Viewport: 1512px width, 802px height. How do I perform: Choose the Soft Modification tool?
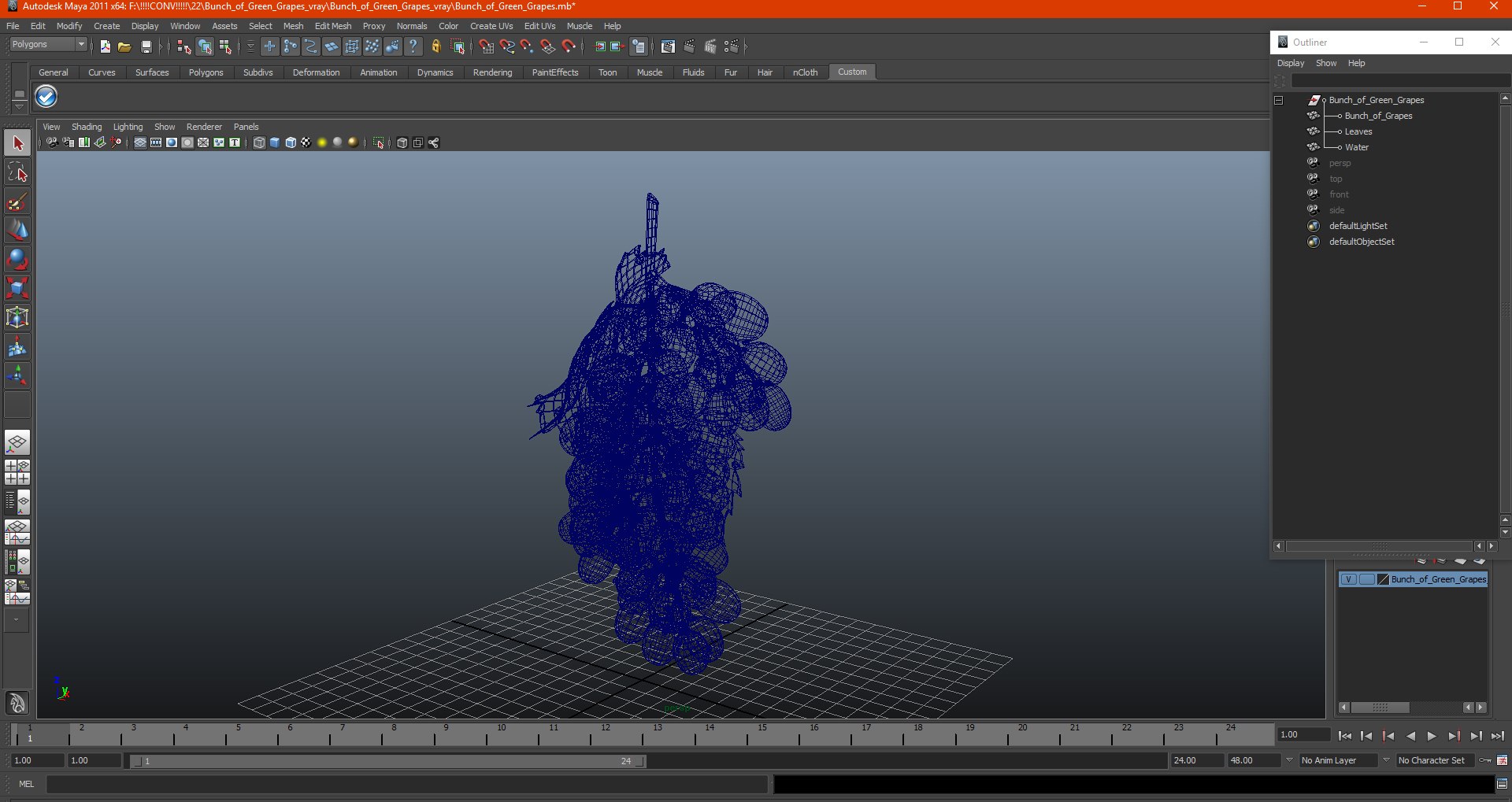(17, 346)
